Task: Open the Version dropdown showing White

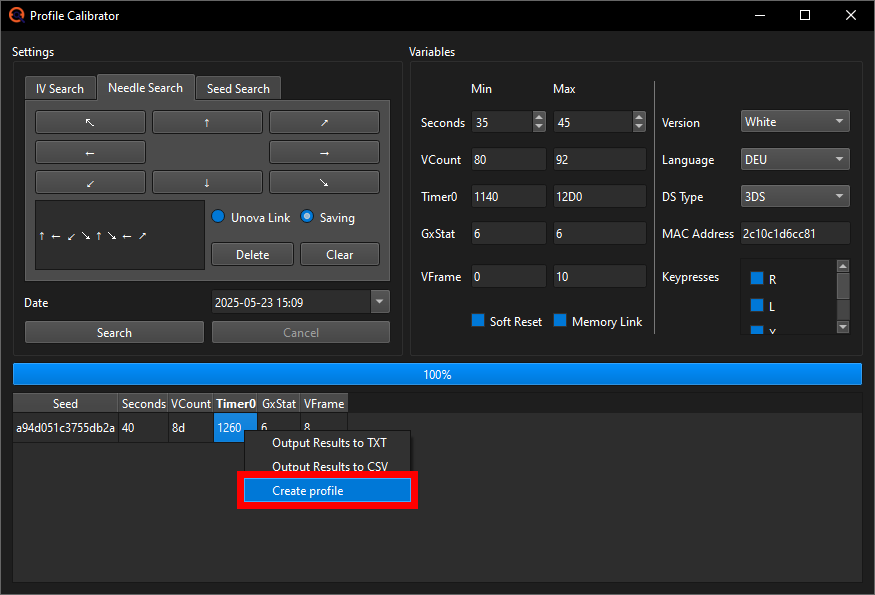Action: pyautogui.click(x=794, y=121)
